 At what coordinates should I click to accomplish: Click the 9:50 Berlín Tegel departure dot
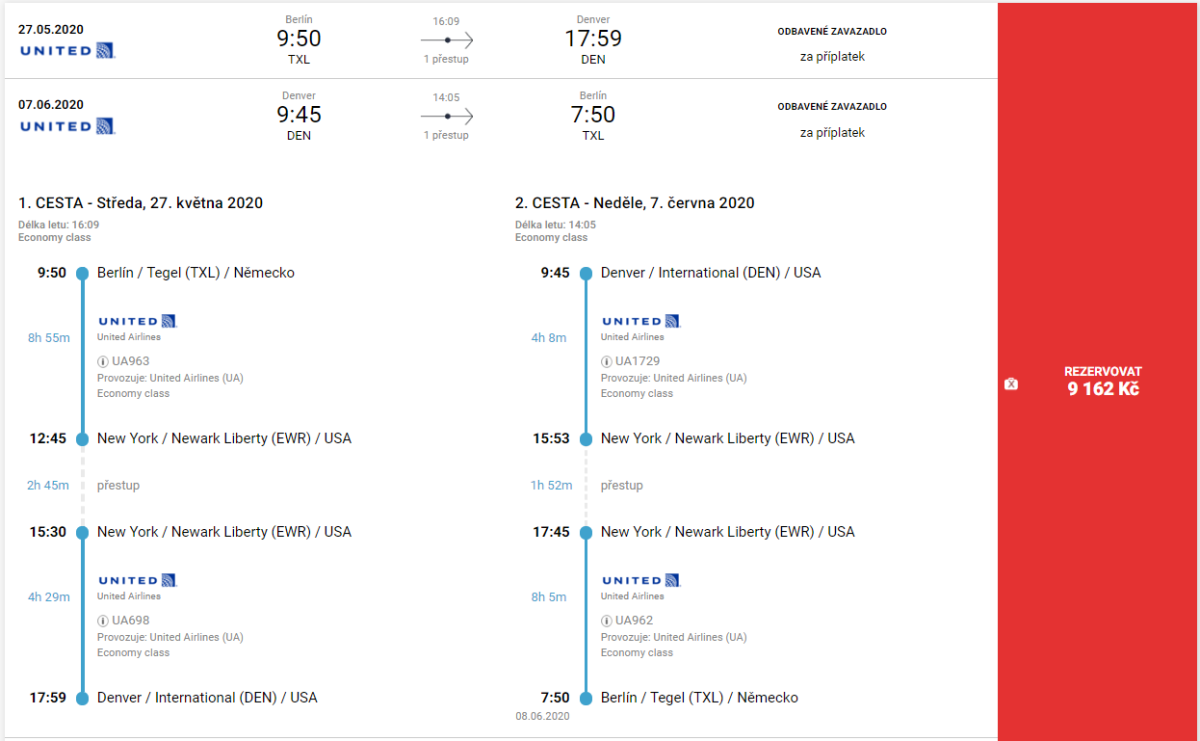(83, 273)
